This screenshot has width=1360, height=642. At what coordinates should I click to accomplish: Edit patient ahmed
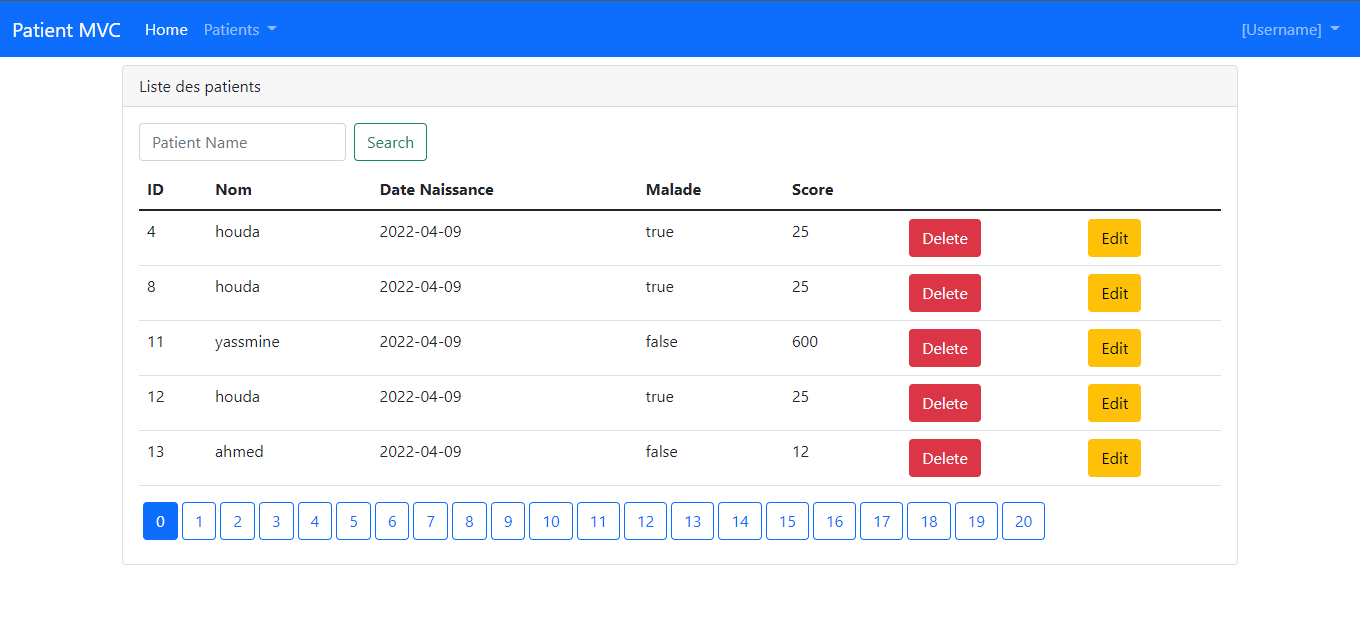point(1114,458)
